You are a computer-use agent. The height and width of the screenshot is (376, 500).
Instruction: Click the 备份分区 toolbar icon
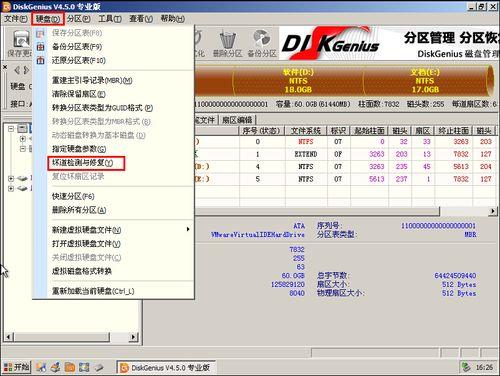pos(262,43)
